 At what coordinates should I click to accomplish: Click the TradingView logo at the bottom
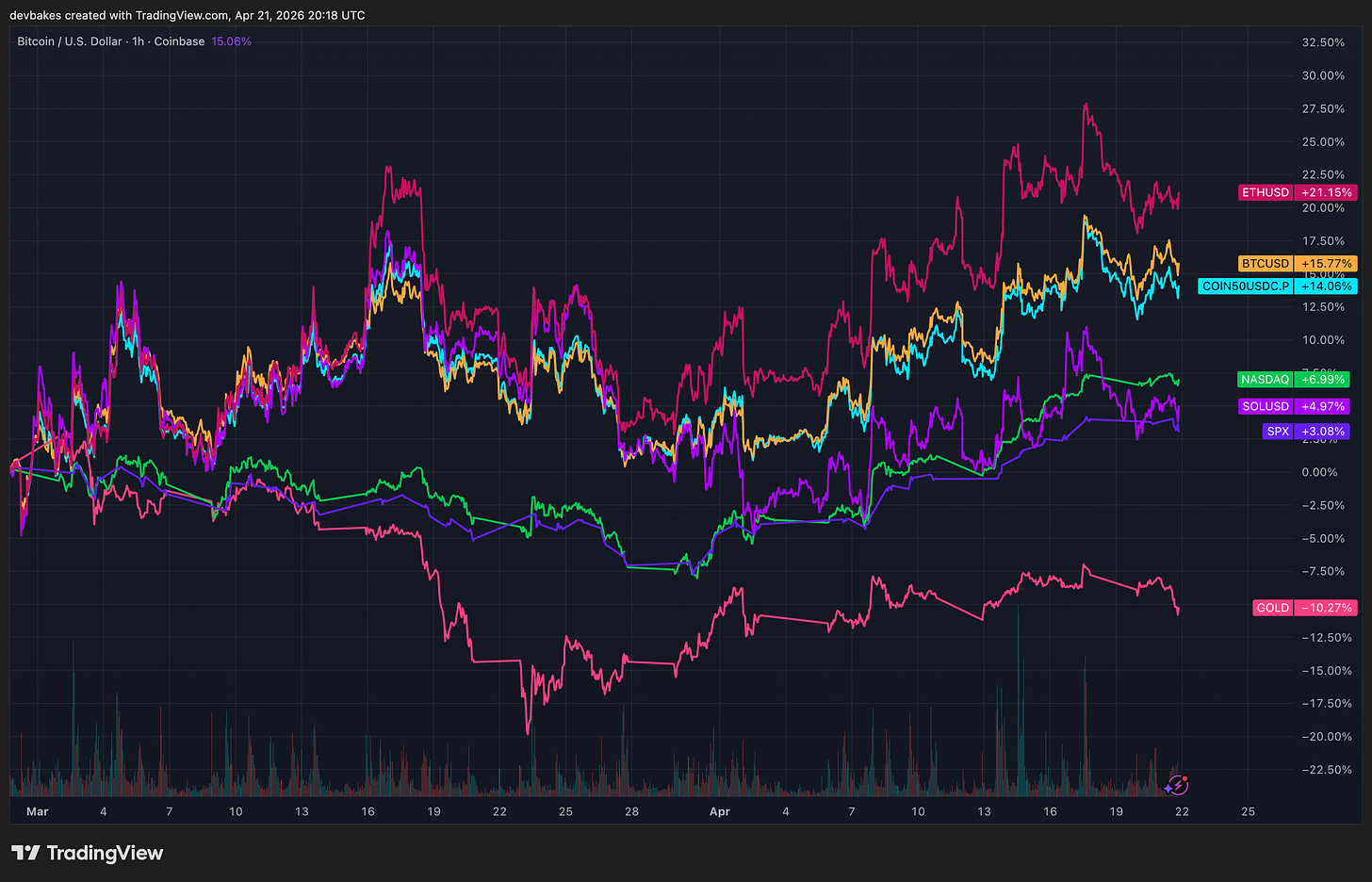[87, 853]
